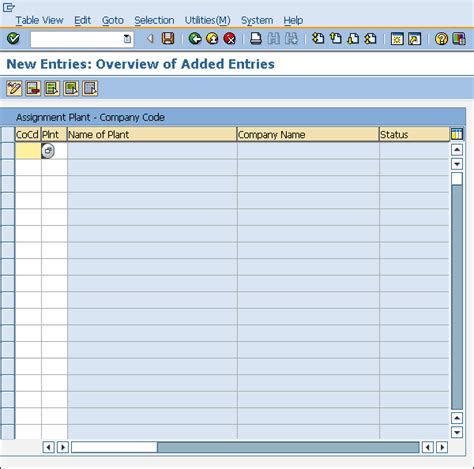The image size is (474, 469).
Task: Click the Name of Plant column header
Action: tap(152, 134)
